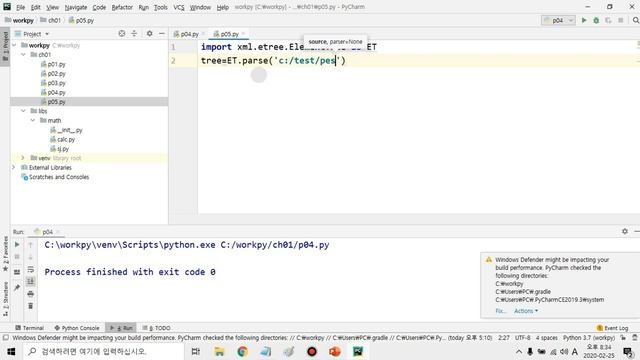Toggle the Structure side tool window
The width and height of the screenshot is (640, 360).
[5, 299]
